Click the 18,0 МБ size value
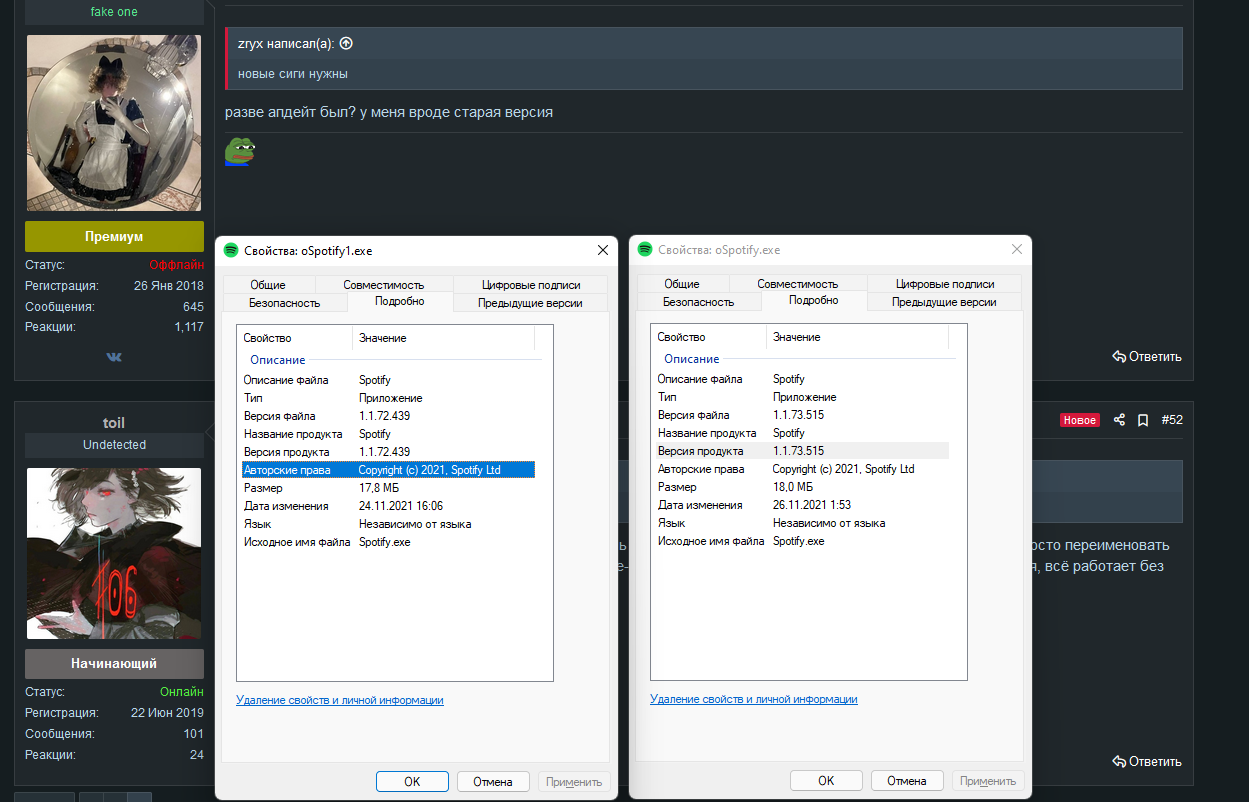The image size is (1249, 802). tap(795, 487)
